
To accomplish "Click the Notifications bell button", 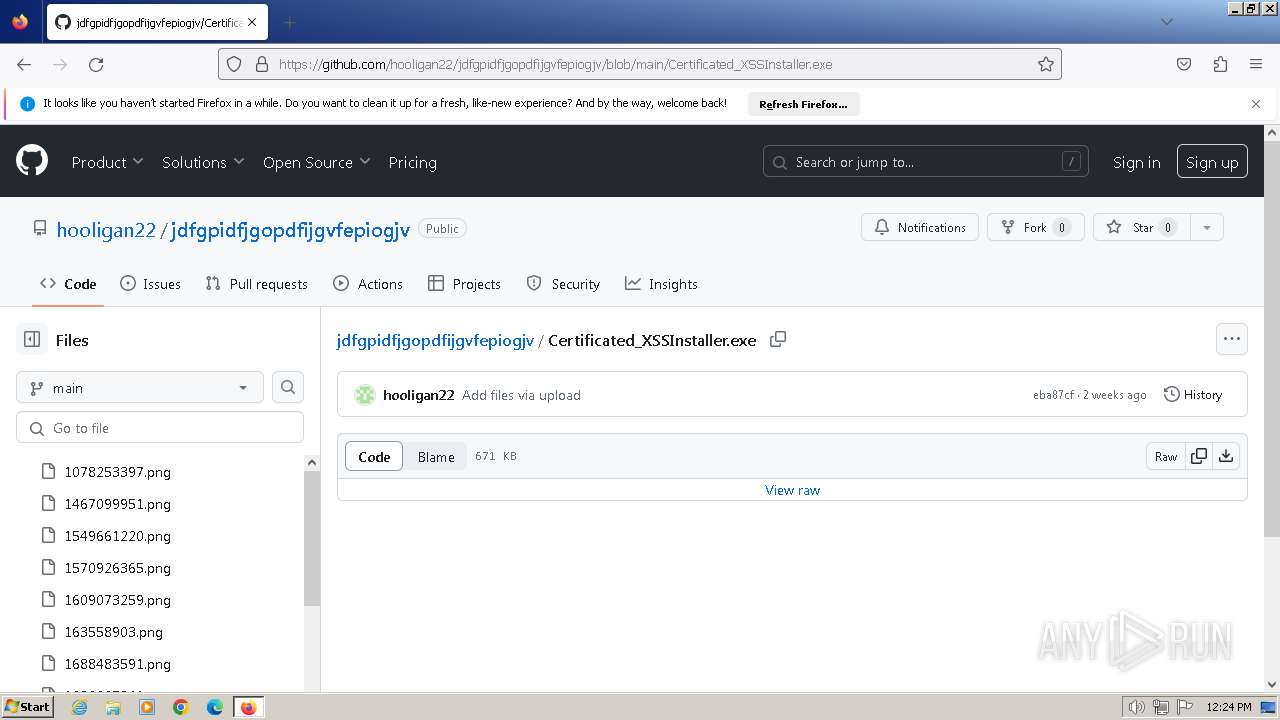I will tap(920, 227).
